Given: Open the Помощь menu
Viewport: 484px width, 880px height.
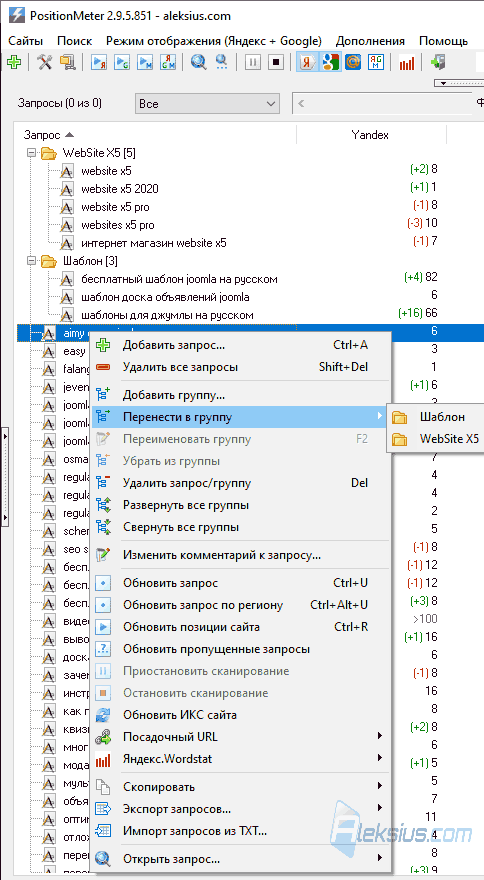Looking at the screenshot, I should (x=444, y=41).
